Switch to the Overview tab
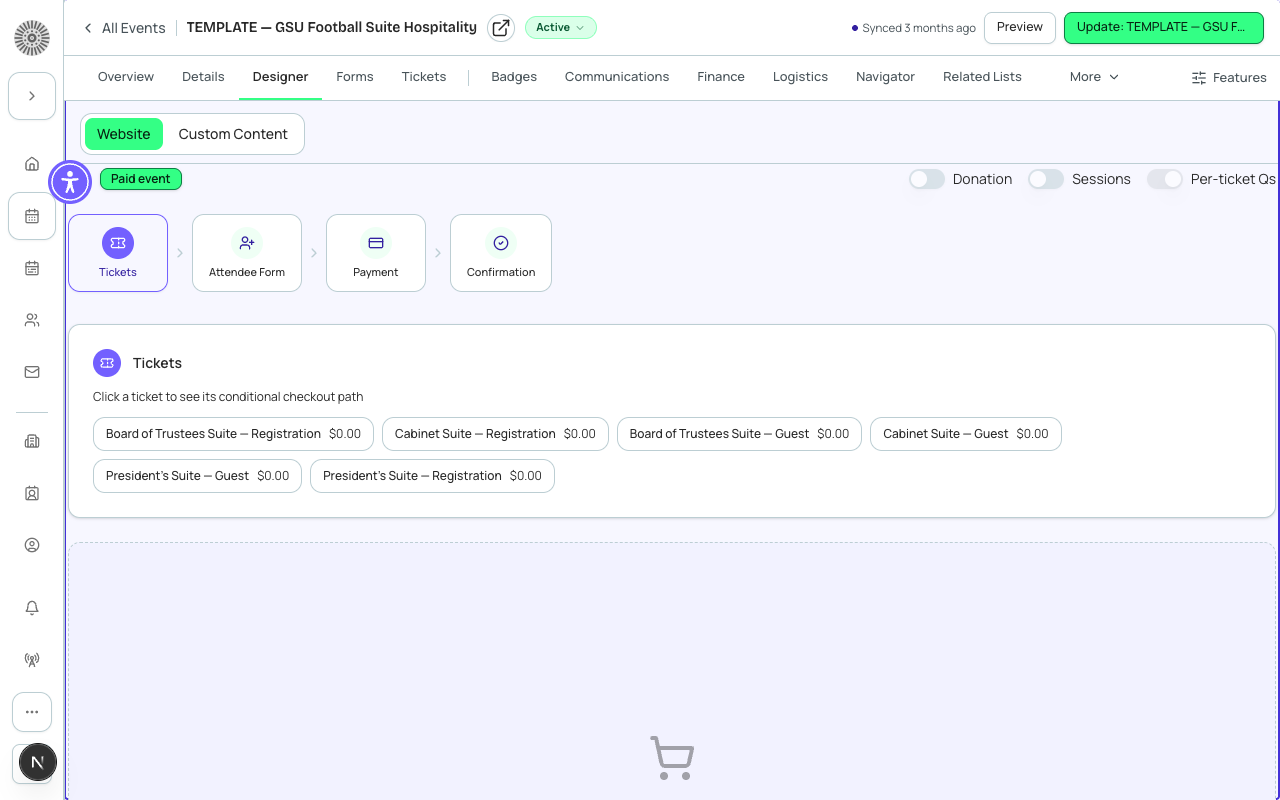The height and width of the screenshot is (800, 1280). pyautogui.click(x=126, y=77)
